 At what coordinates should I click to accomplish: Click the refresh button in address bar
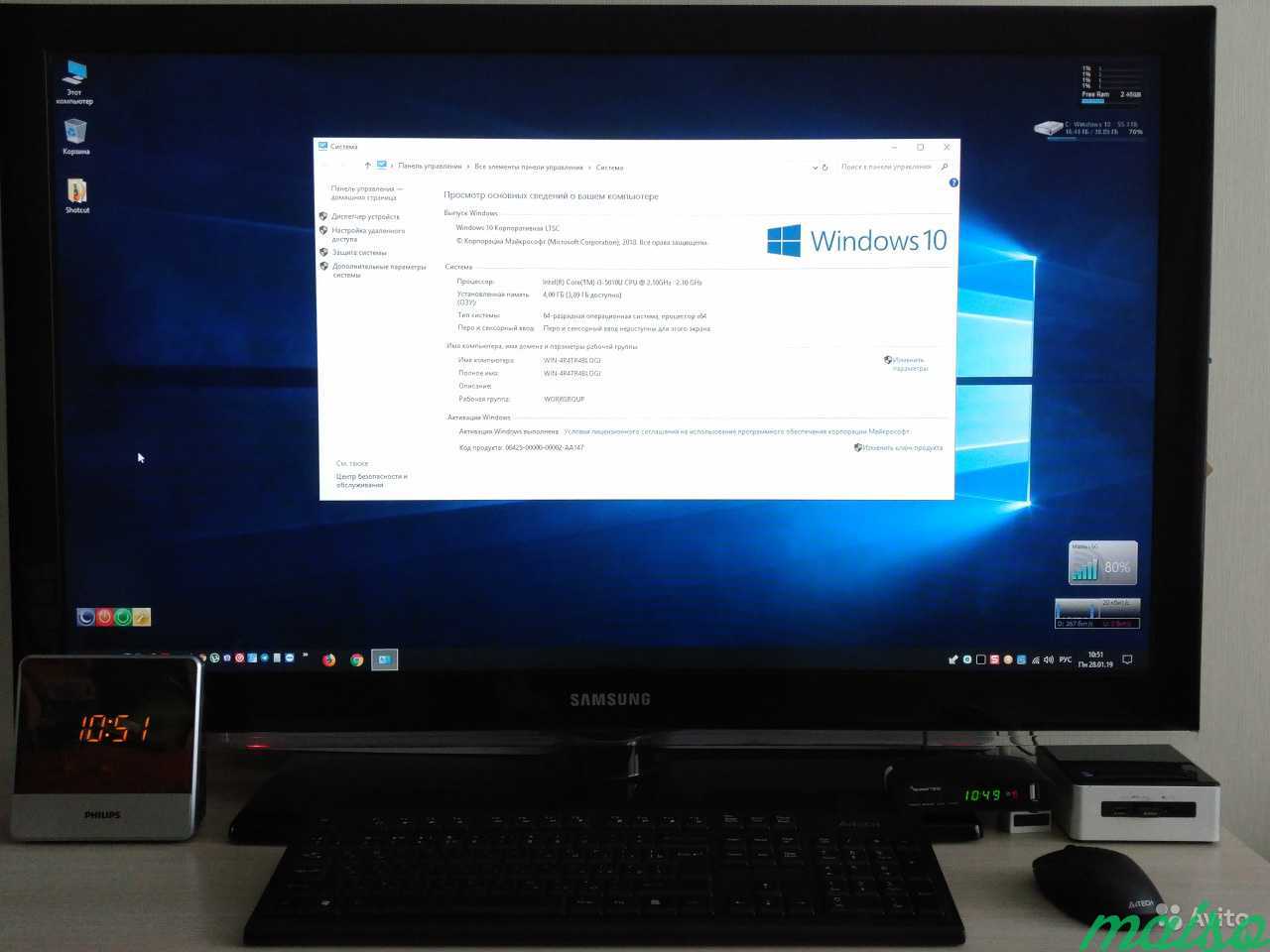click(825, 168)
